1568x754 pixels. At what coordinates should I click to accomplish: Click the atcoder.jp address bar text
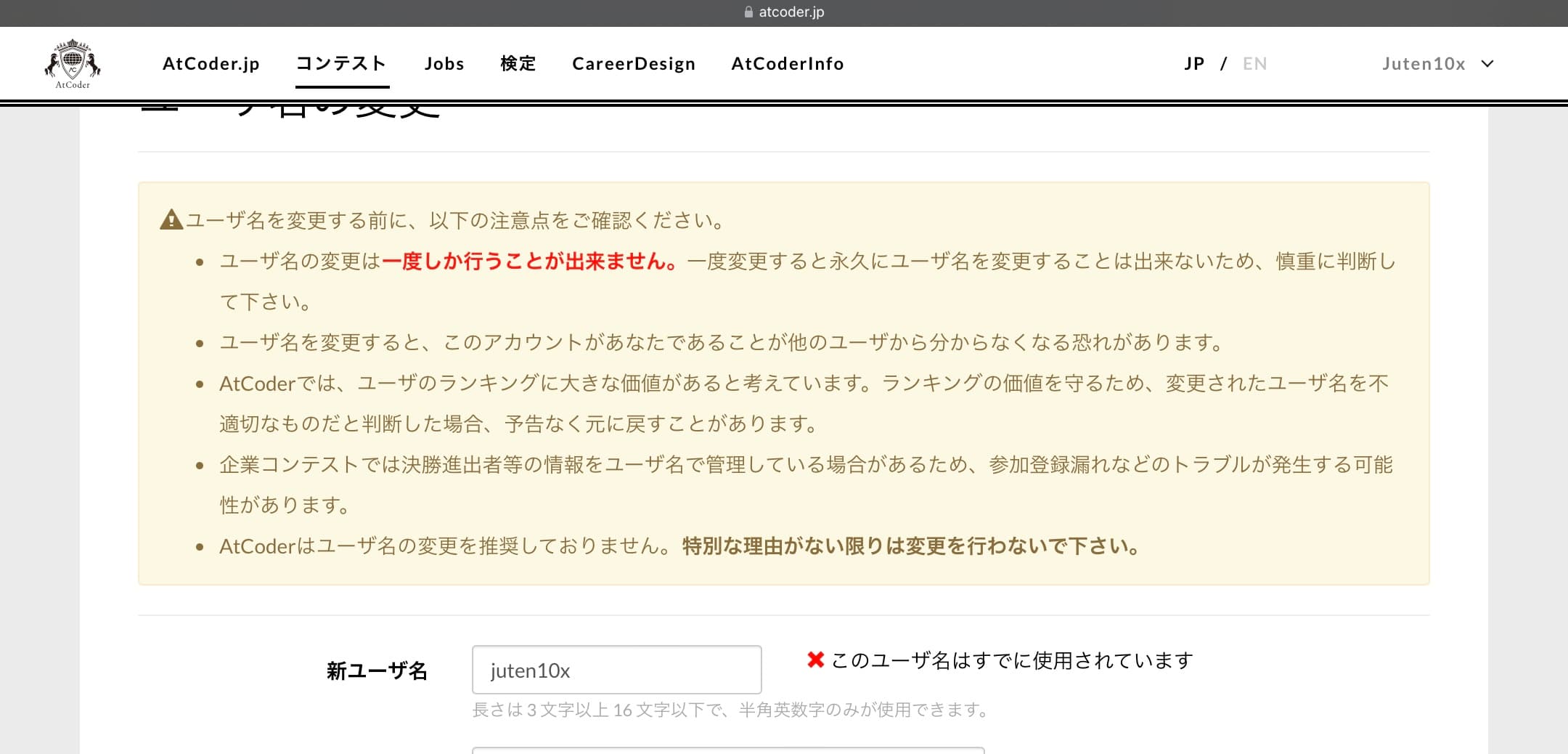point(791,12)
